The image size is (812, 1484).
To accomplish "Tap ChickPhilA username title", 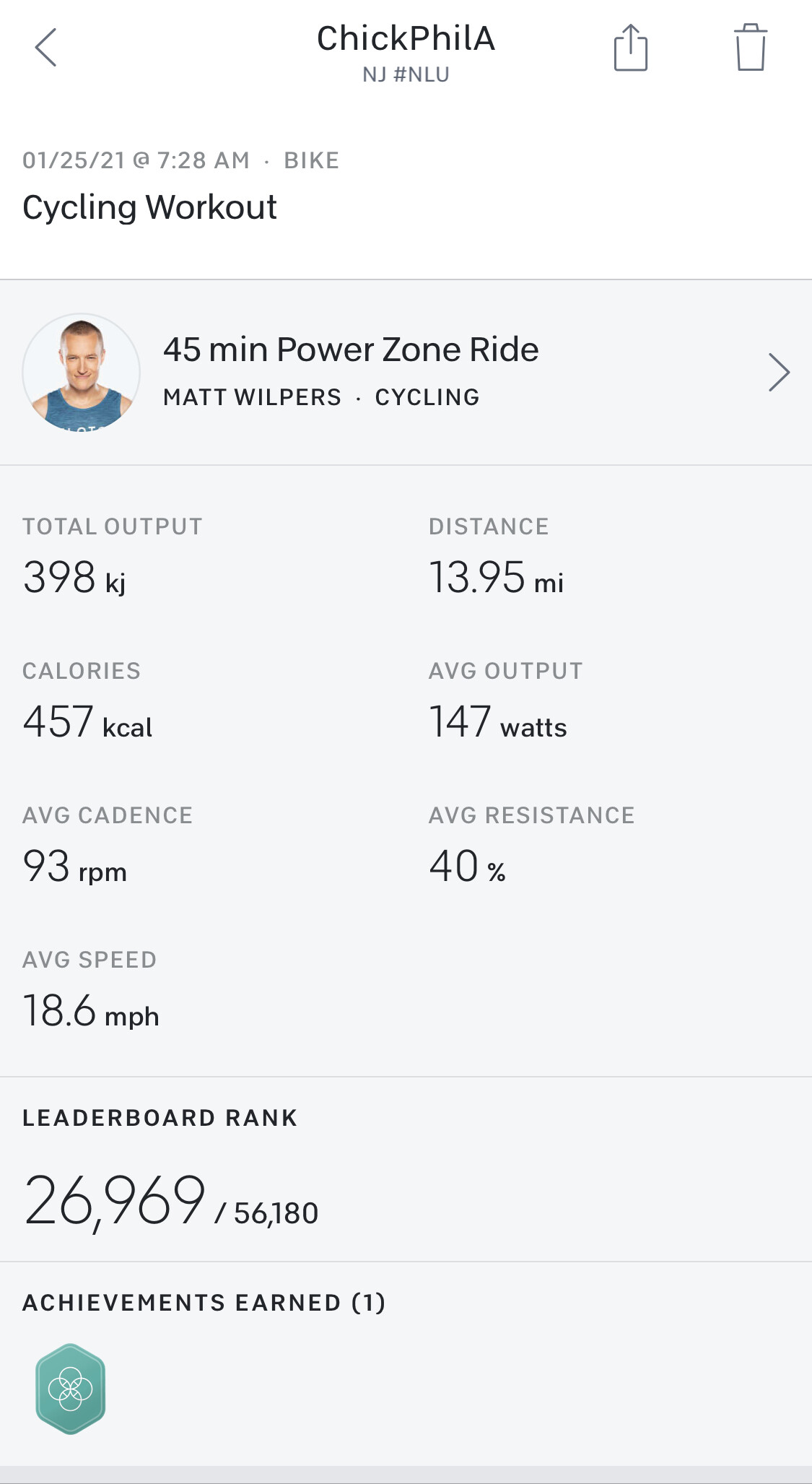I will pyautogui.click(x=406, y=39).
